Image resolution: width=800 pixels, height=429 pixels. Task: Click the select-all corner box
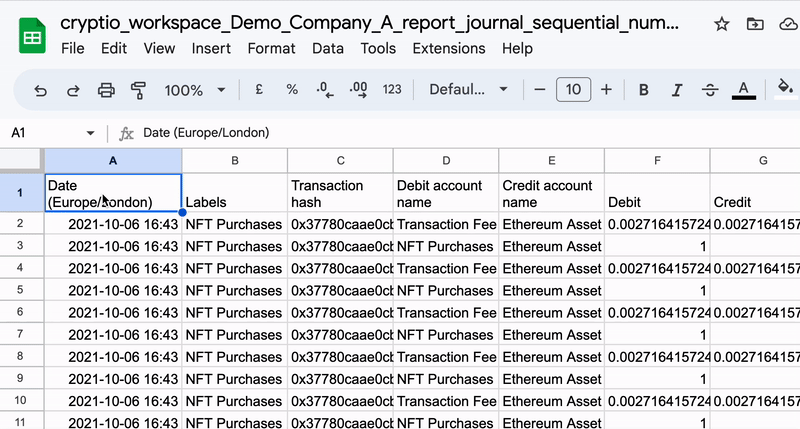[x=20, y=160]
